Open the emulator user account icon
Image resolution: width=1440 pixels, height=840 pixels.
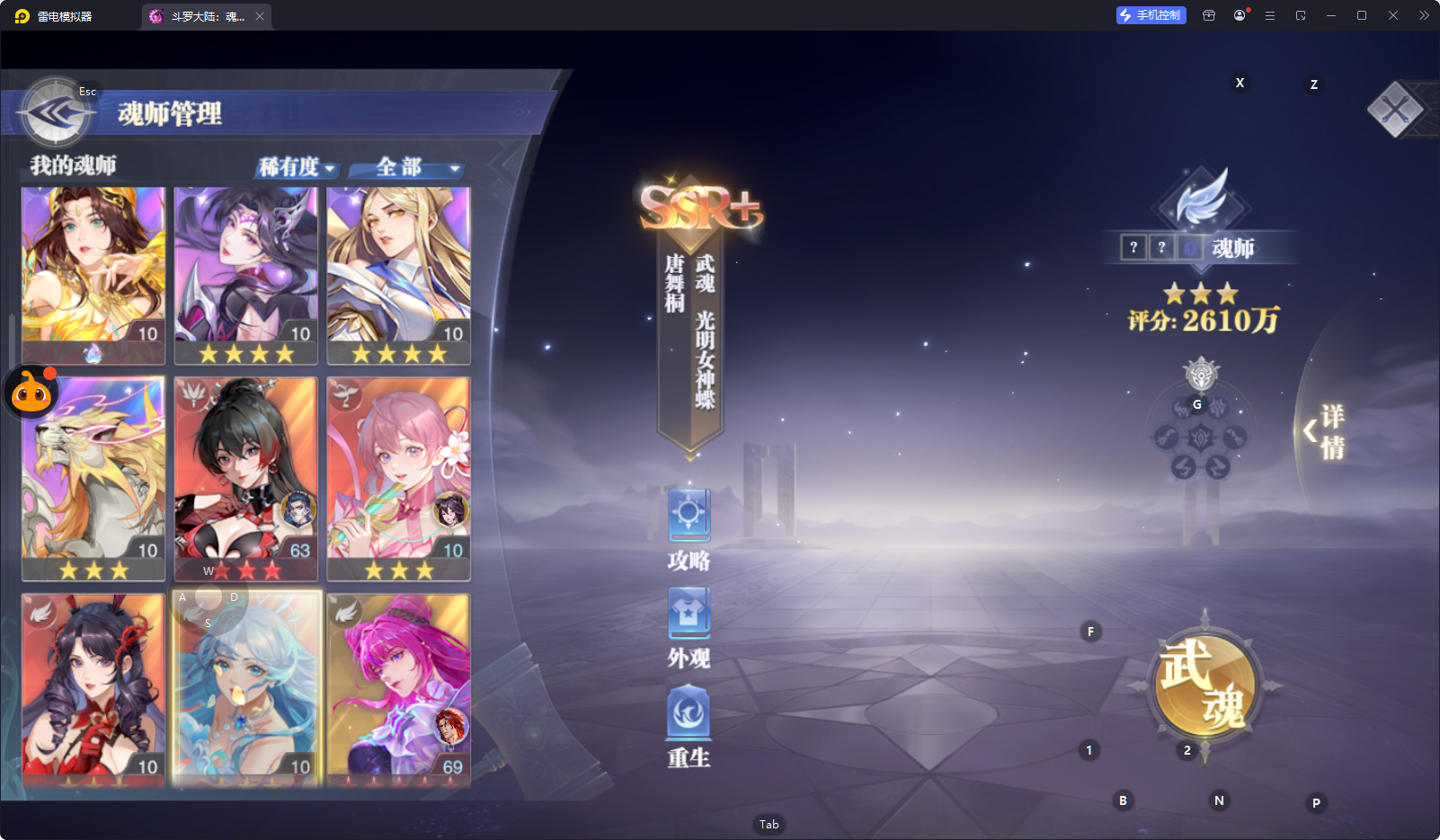(x=1240, y=15)
